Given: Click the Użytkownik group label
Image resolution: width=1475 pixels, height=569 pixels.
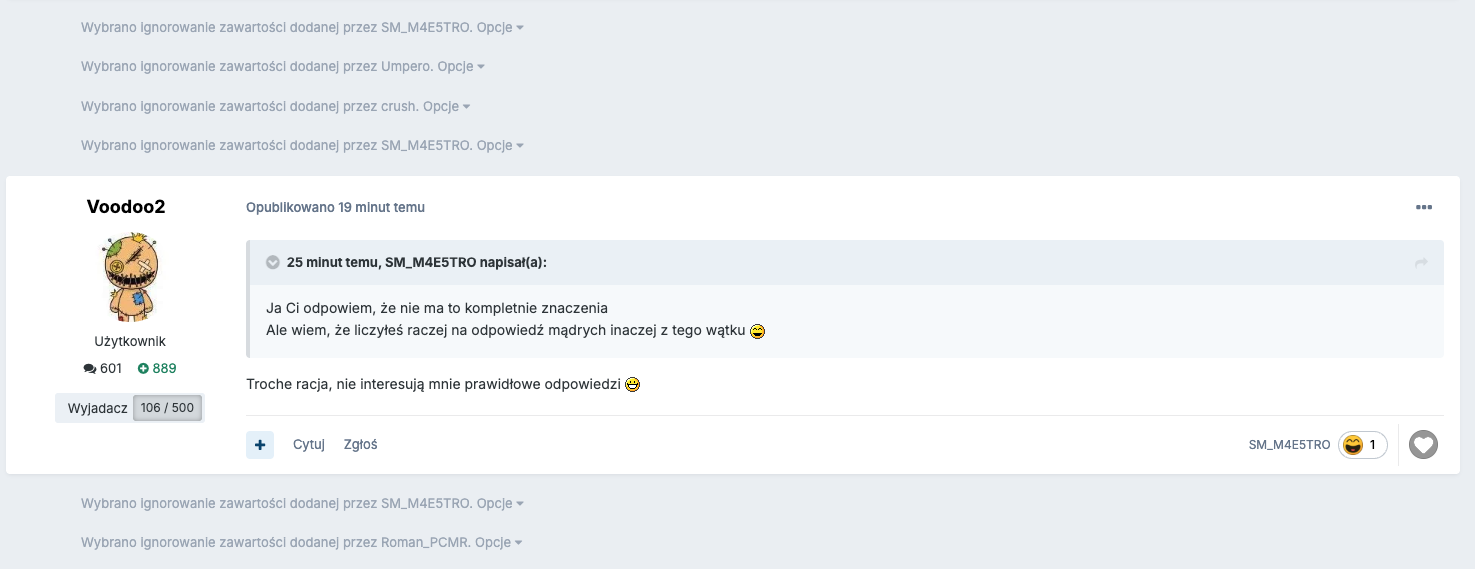Looking at the screenshot, I should [130, 342].
